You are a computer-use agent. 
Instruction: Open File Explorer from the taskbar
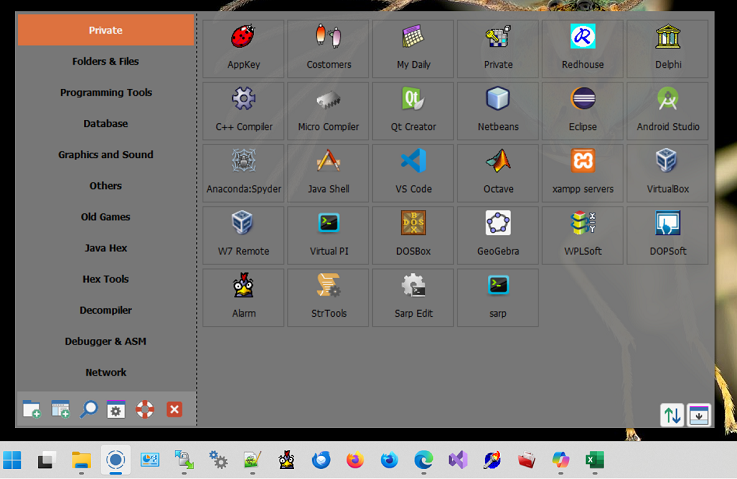(x=81, y=460)
